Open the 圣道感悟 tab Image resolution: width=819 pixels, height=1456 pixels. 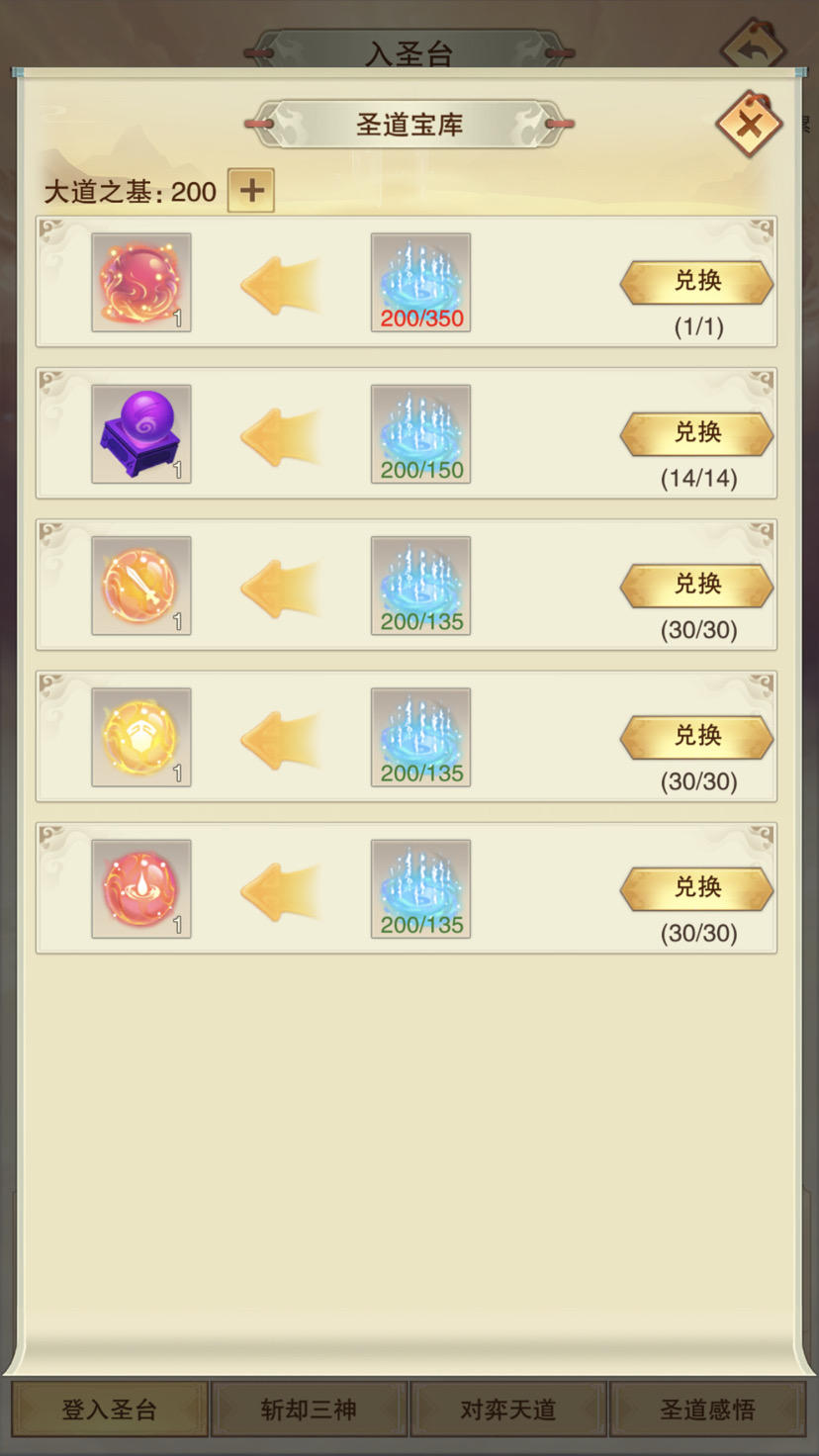pyautogui.click(x=708, y=1410)
